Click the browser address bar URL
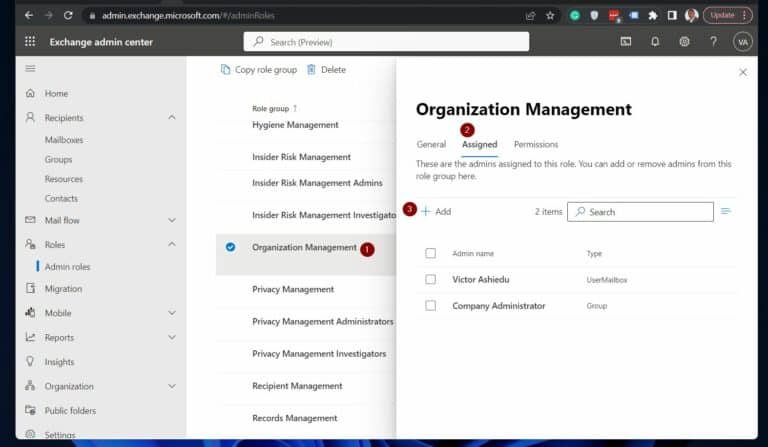This screenshot has height=447, width=768. (188, 16)
